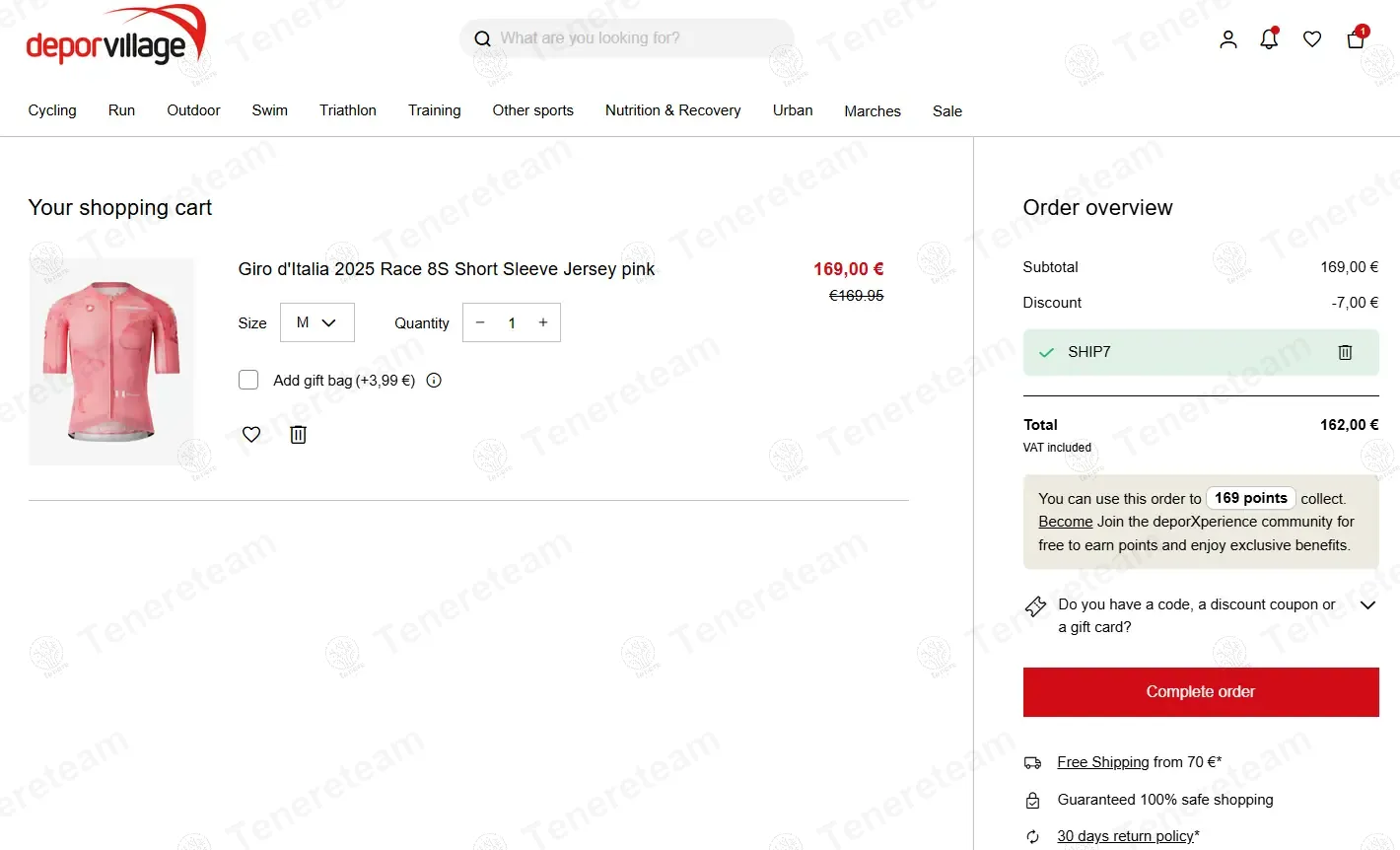Viewport: 1400px width, 850px height.
Task: Click the discount coupon tag icon
Action: point(1035,606)
